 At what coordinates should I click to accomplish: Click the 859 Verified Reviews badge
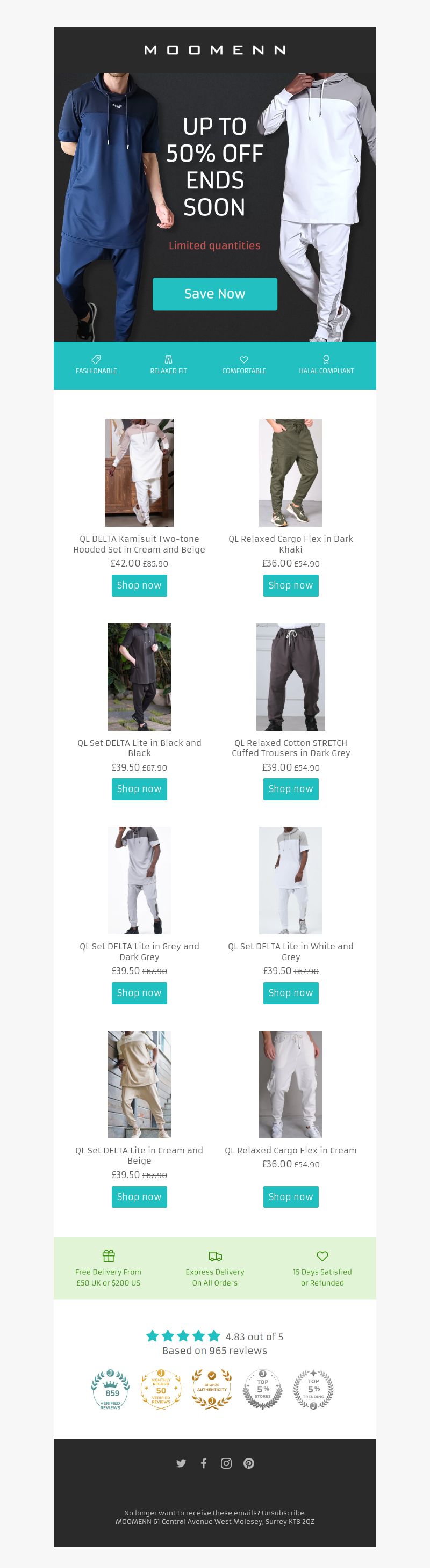pos(110,1390)
